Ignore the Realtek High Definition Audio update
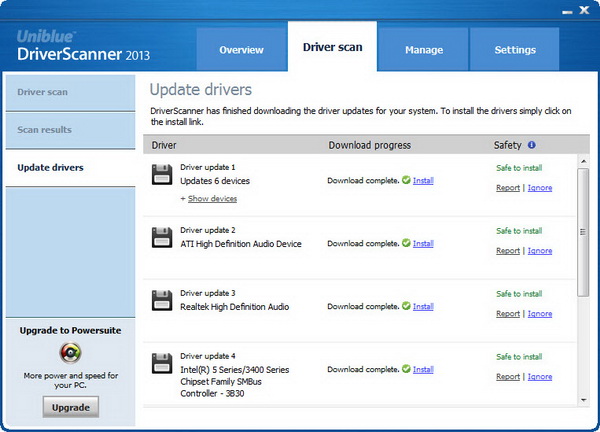 coord(540,314)
